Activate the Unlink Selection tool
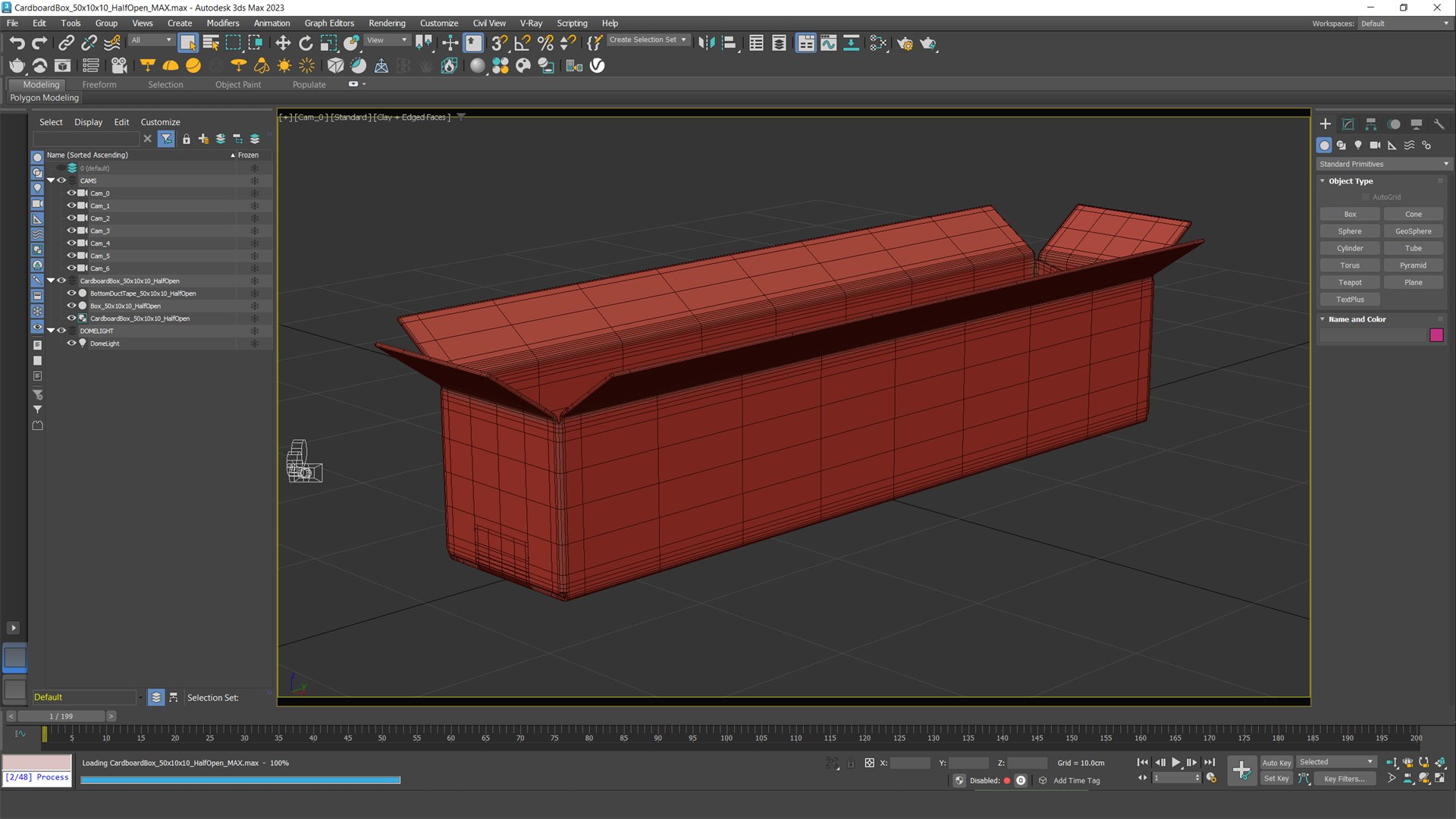This screenshot has height=819, width=1456. [x=89, y=43]
